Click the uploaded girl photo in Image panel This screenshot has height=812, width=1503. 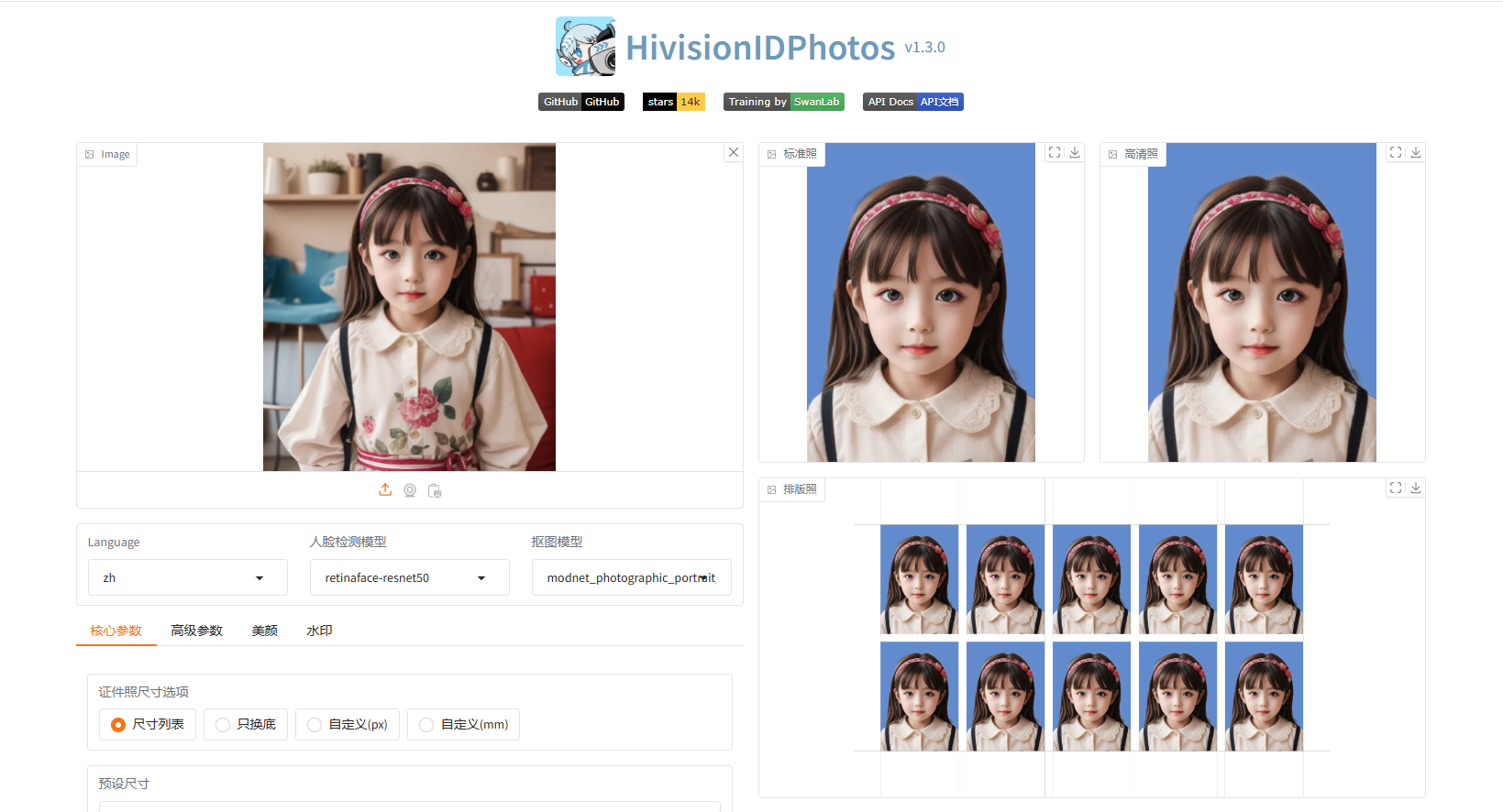[409, 307]
